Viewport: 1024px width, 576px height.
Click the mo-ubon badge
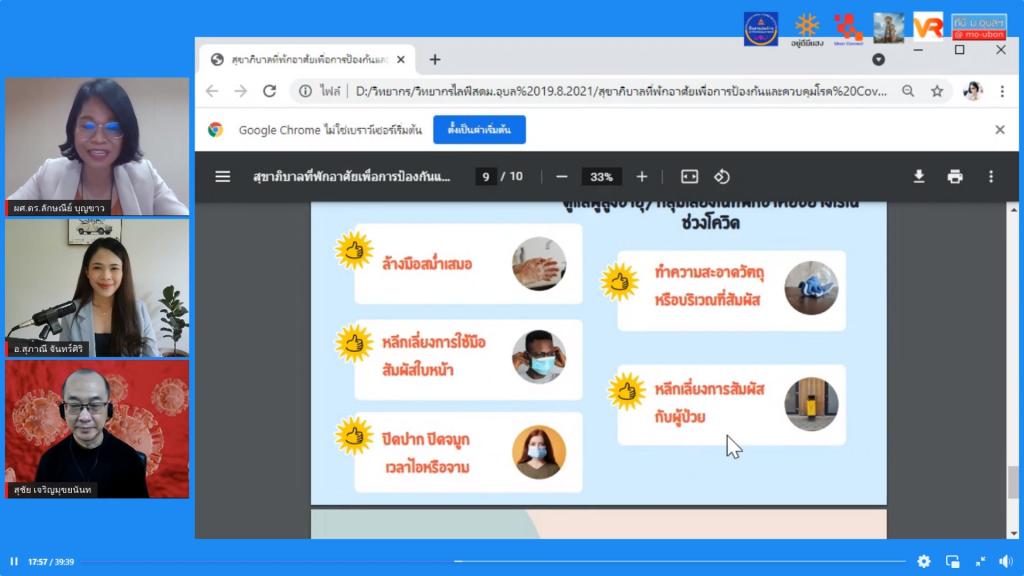[978, 27]
